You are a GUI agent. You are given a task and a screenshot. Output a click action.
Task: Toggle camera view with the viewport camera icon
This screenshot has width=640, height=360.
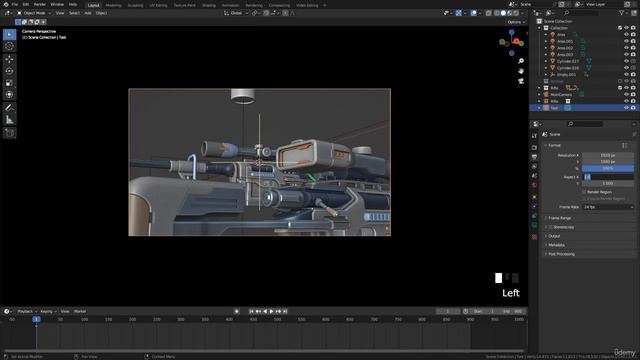pos(521,81)
